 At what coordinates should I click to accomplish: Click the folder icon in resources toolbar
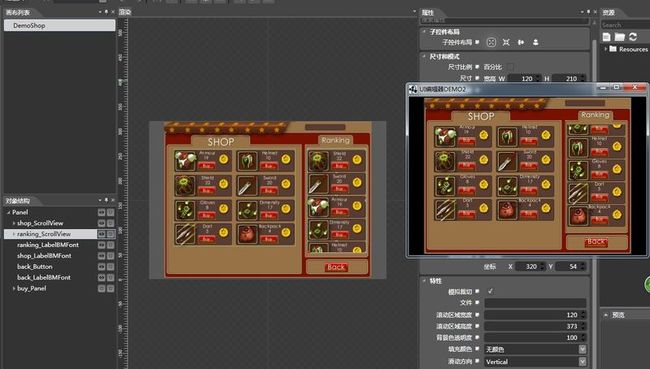[x=620, y=37]
